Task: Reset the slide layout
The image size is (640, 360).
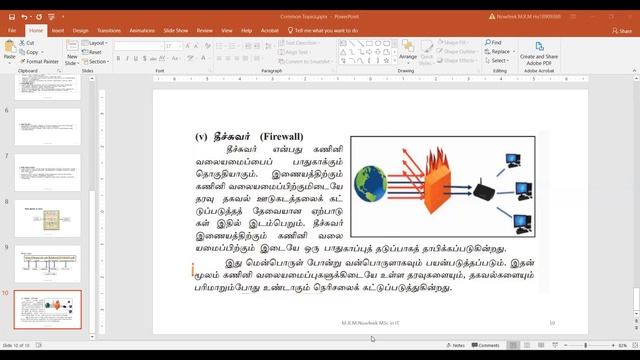Action: click(92, 52)
